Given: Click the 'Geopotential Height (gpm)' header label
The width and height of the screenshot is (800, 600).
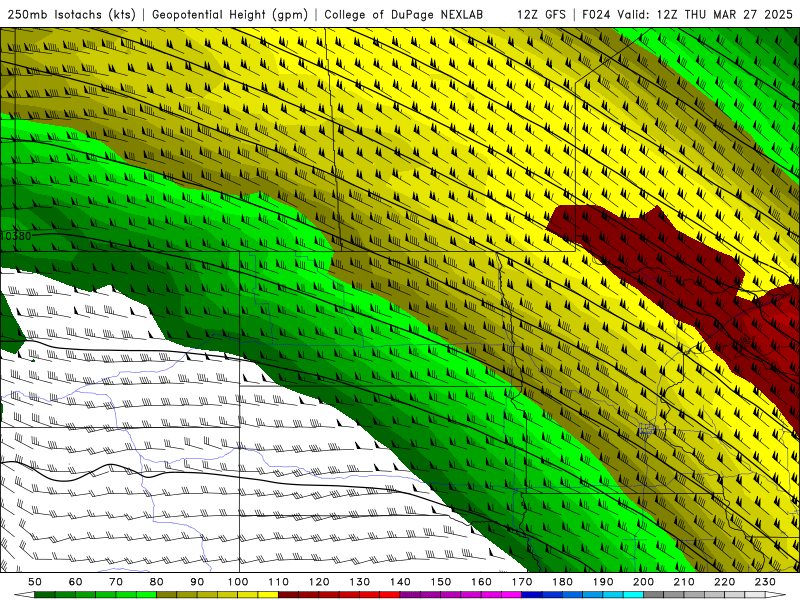Looking at the screenshot, I should (x=230, y=15).
